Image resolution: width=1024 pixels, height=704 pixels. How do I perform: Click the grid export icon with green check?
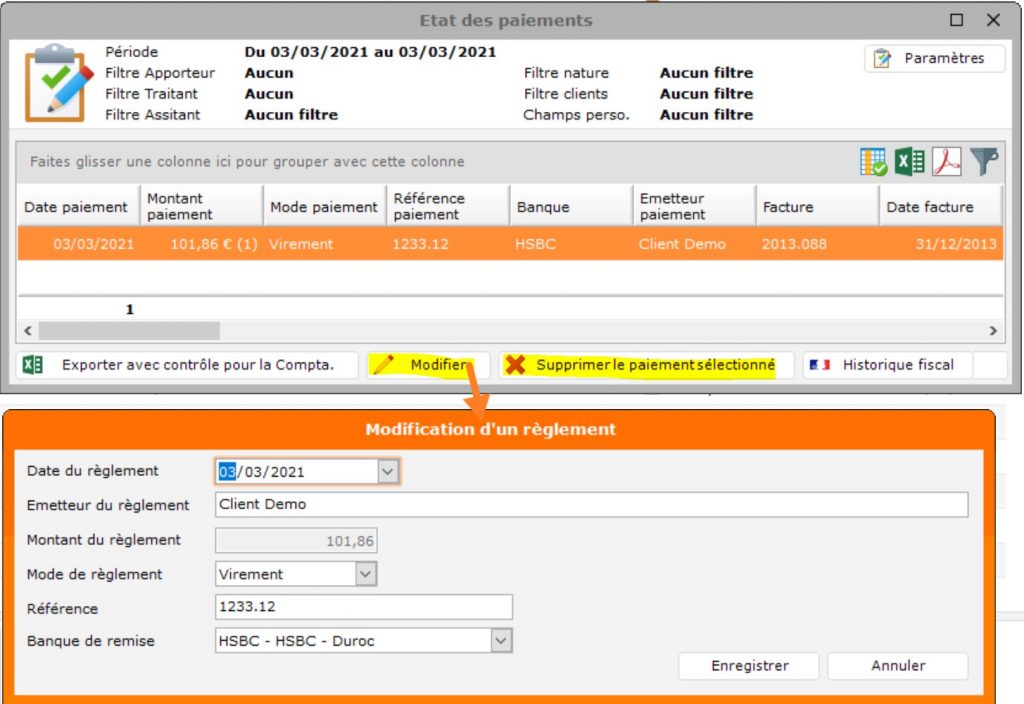873,162
